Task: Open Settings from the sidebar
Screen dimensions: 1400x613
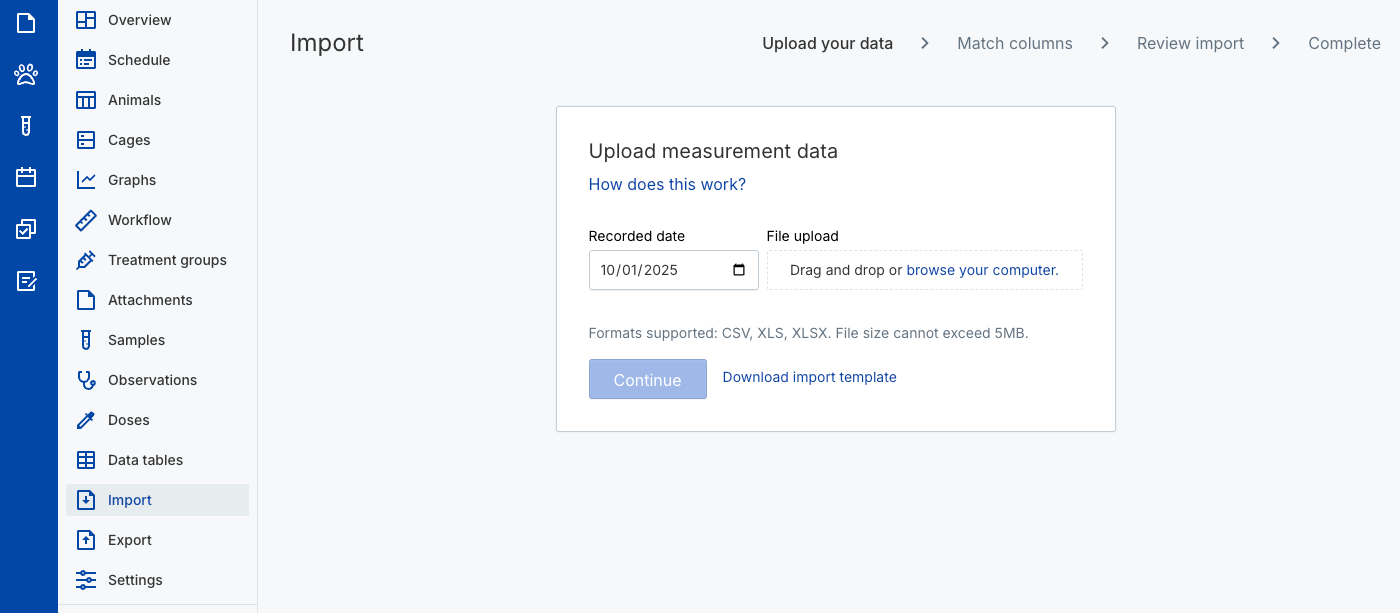Action: point(135,580)
